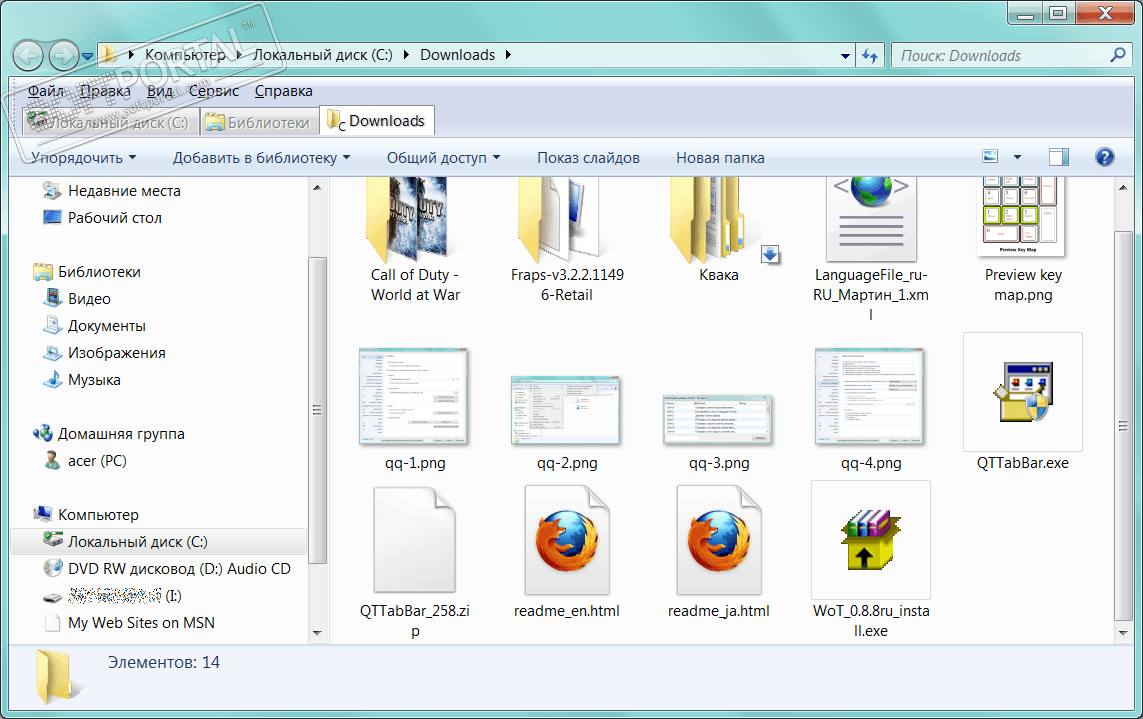Select the Downloads tab
Viewport: 1143px width, 719px height.
point(377,121)
